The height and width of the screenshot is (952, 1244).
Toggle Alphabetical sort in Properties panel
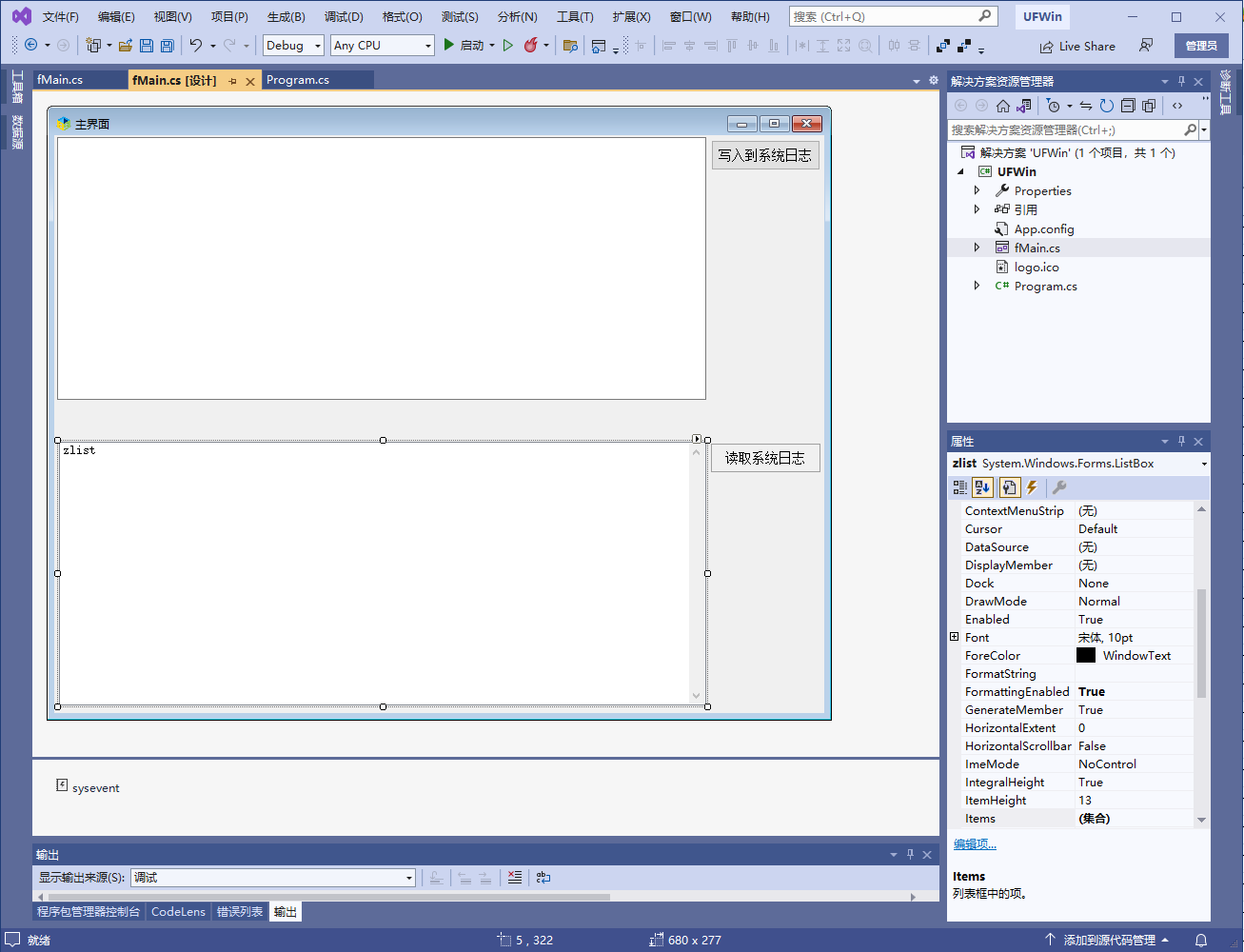click(x=982, y=487)
